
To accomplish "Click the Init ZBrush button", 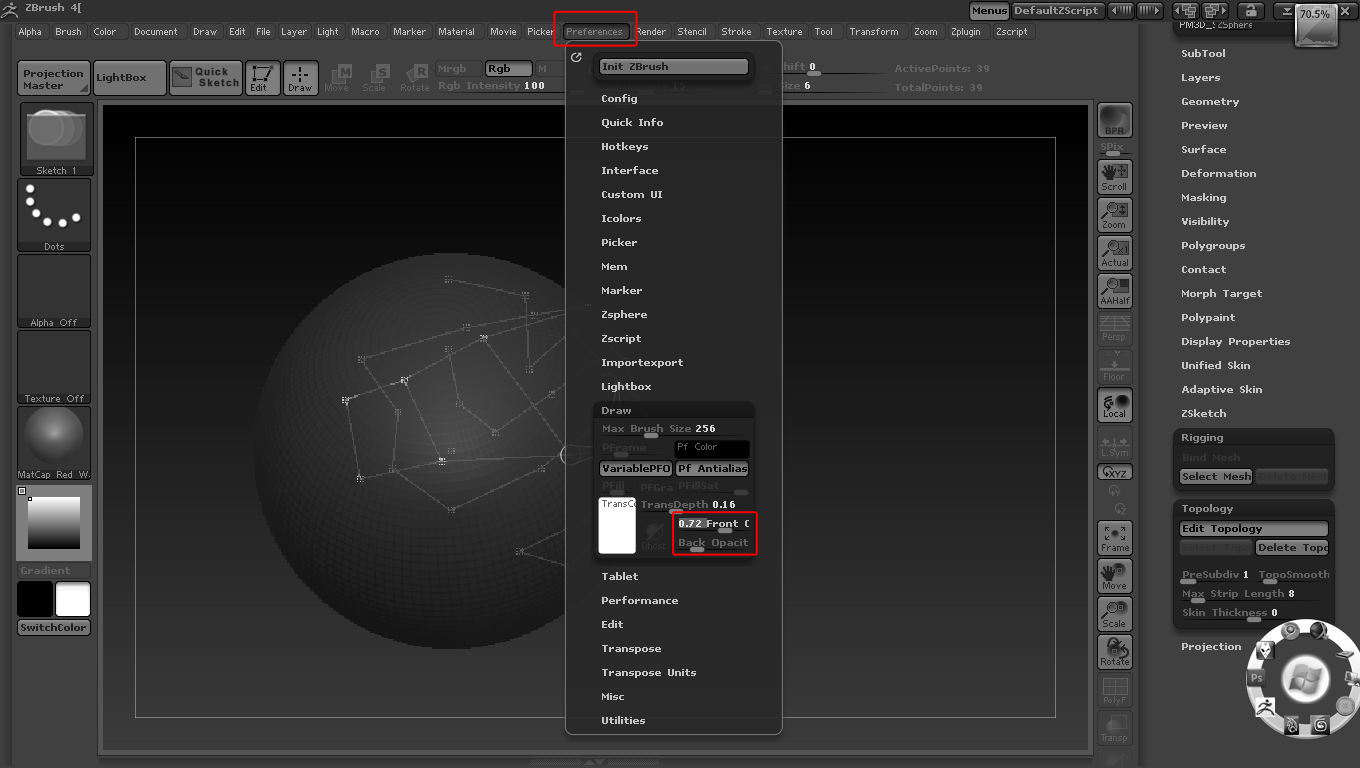I will coord(673,67).
